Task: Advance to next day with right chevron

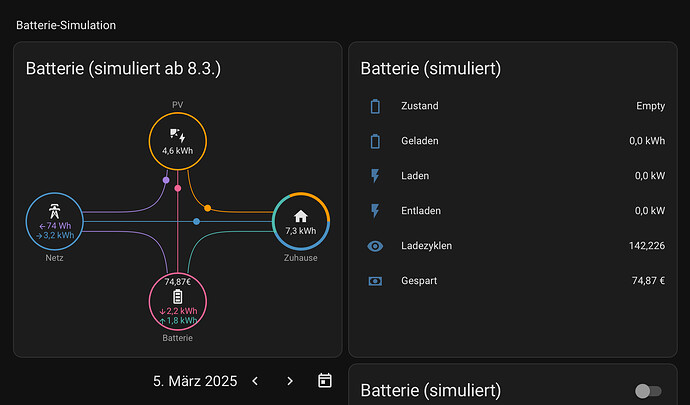Action: [x=290, y=381]
